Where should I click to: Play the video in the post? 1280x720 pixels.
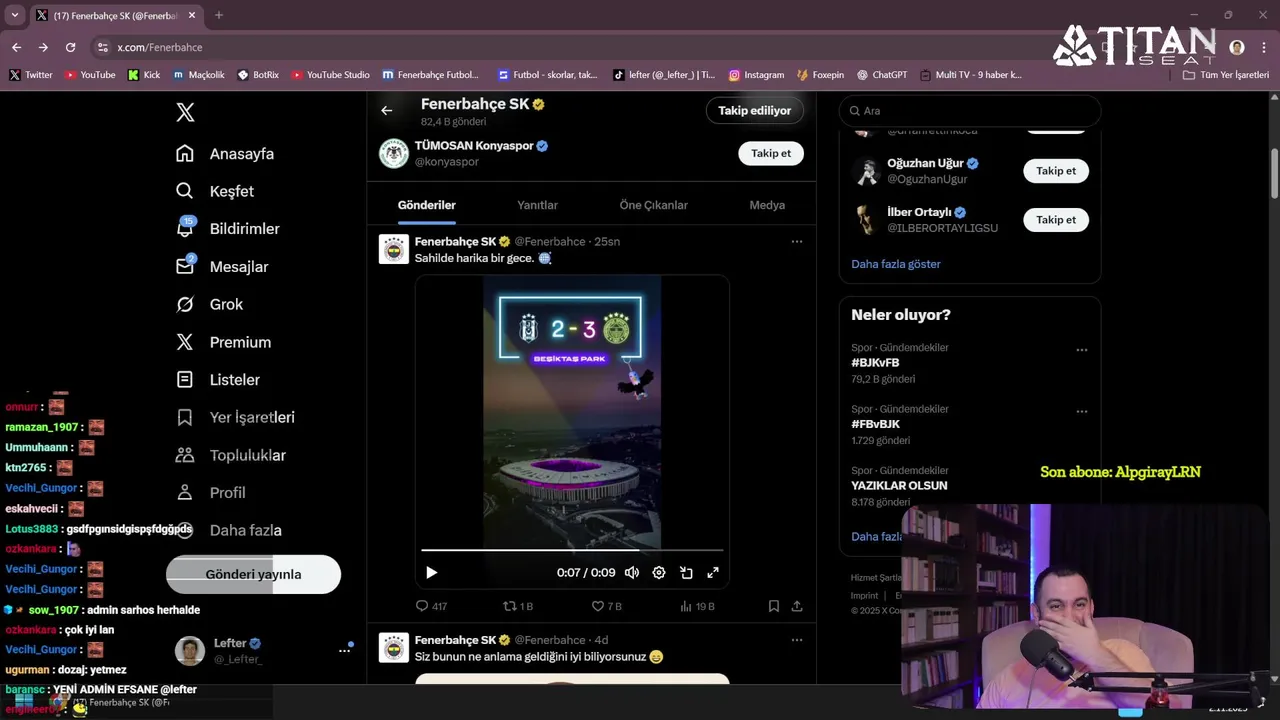[x=431, y=573]
